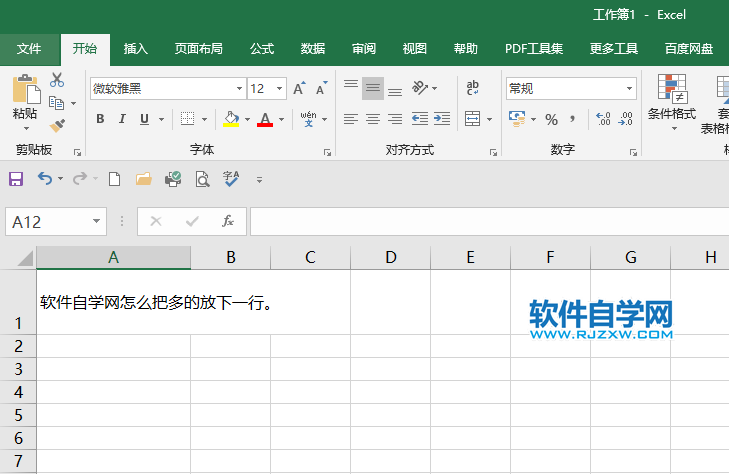Open font settings dialog launcher
This screenshot has width=729, height=474.
pyautogui.click(x=327, y=152)
